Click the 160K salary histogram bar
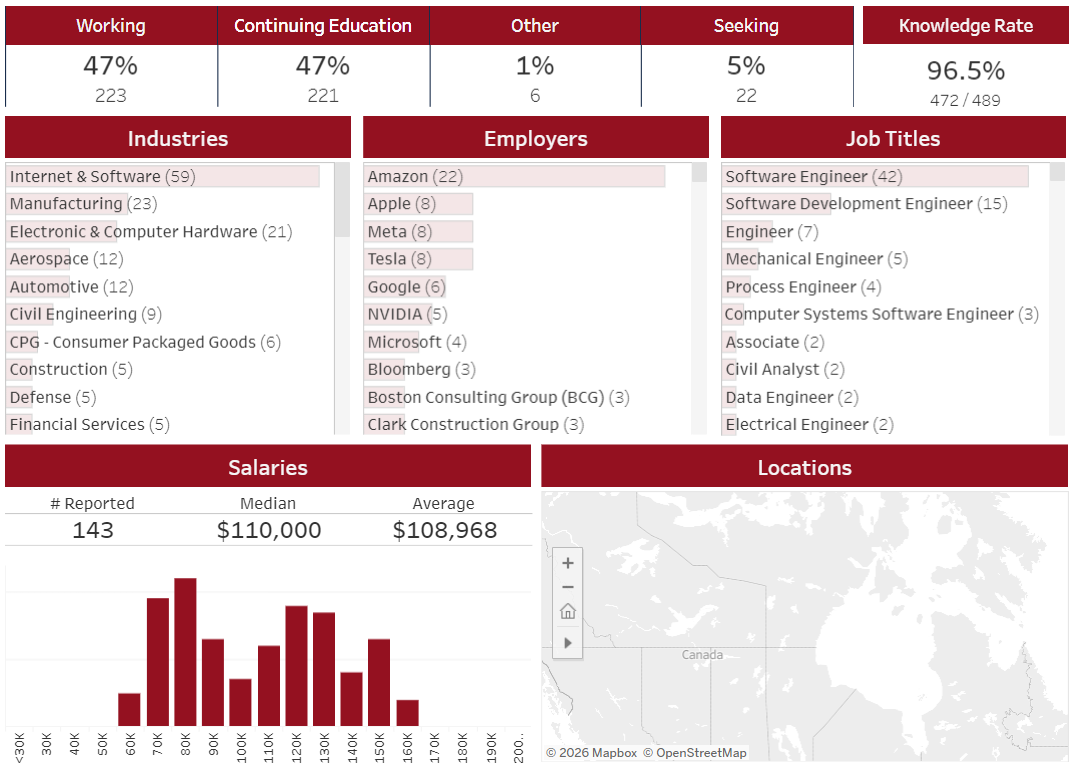 click(407, 713)
